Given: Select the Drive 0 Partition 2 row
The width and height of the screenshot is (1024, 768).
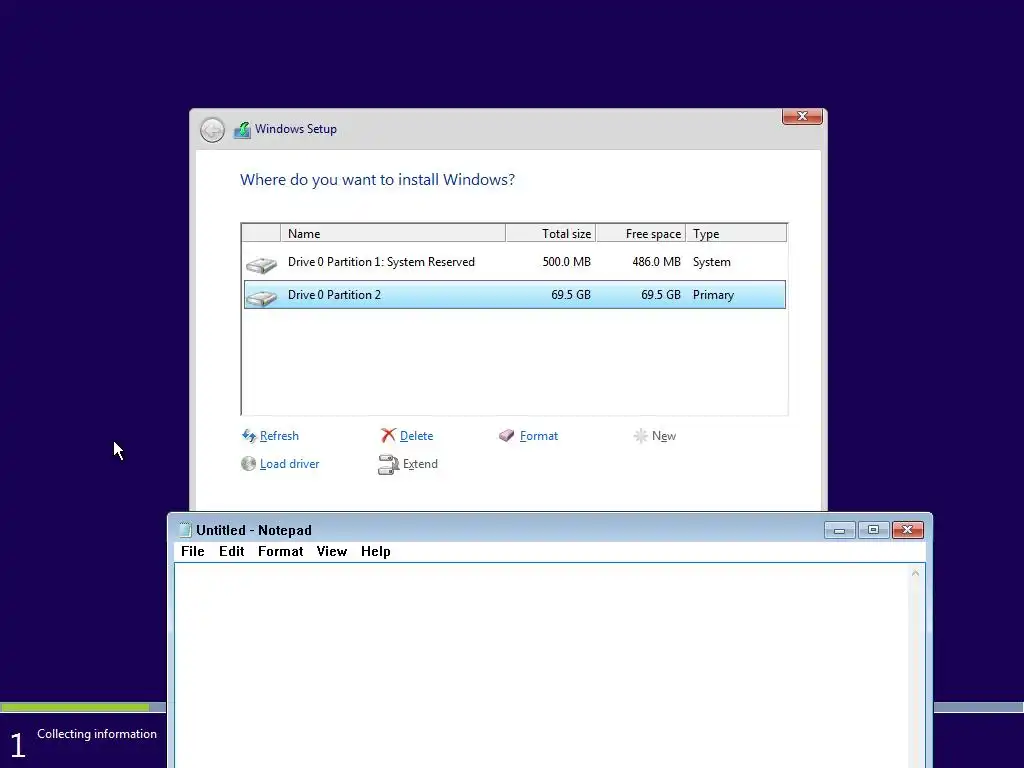Looking at the screenshot, I should 515,295.
